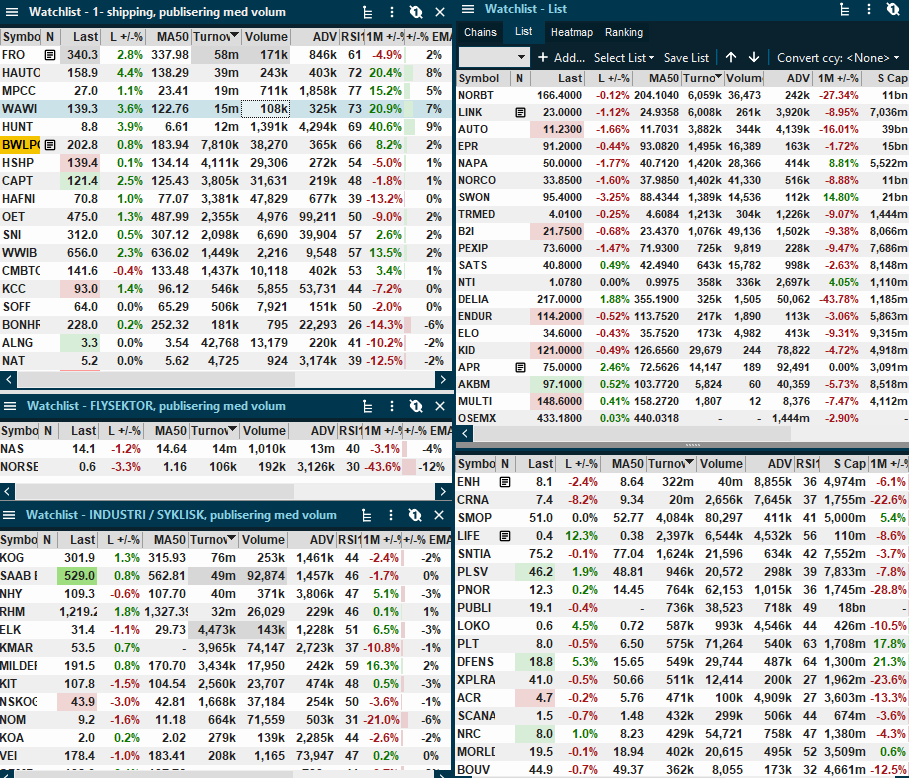Expand the Select List dropdown
The width and height of the screenshot is (909, 778).
(624, 57)
